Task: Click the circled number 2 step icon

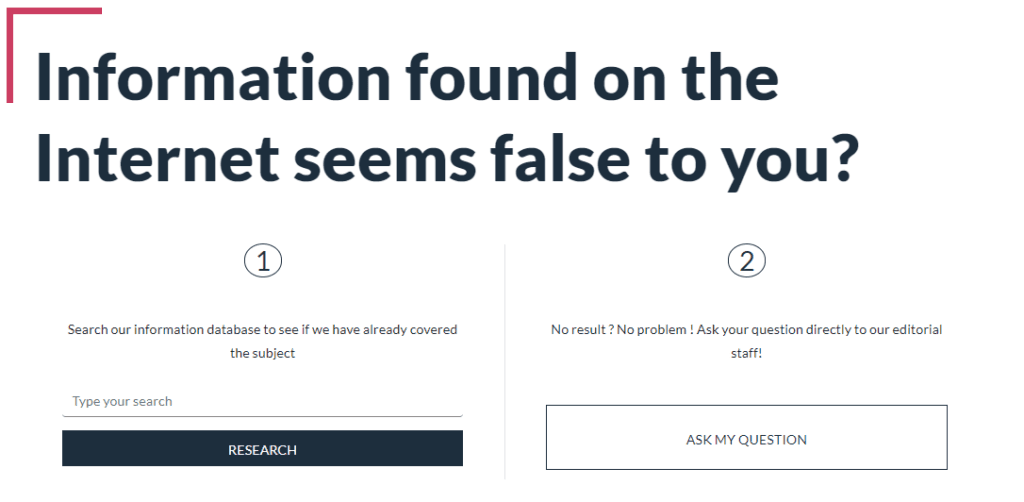Action: (746, 262)
